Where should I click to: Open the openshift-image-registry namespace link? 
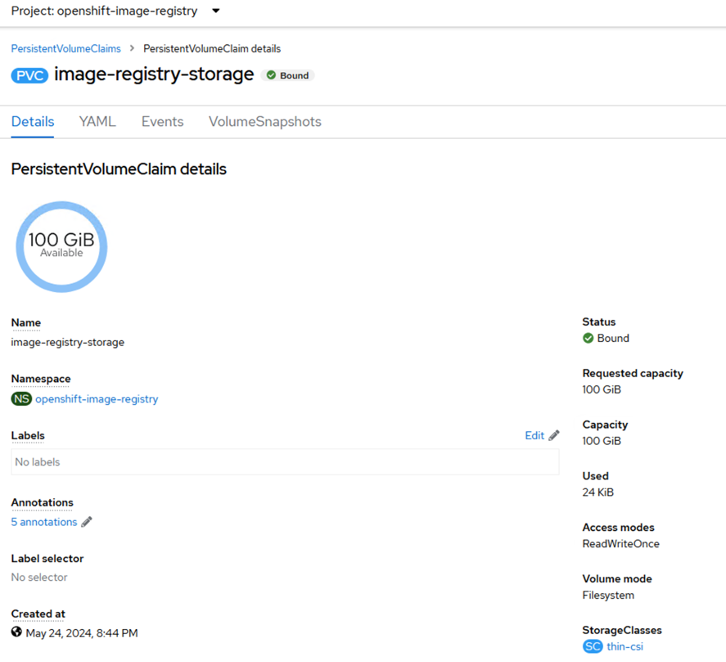(97, 399)
